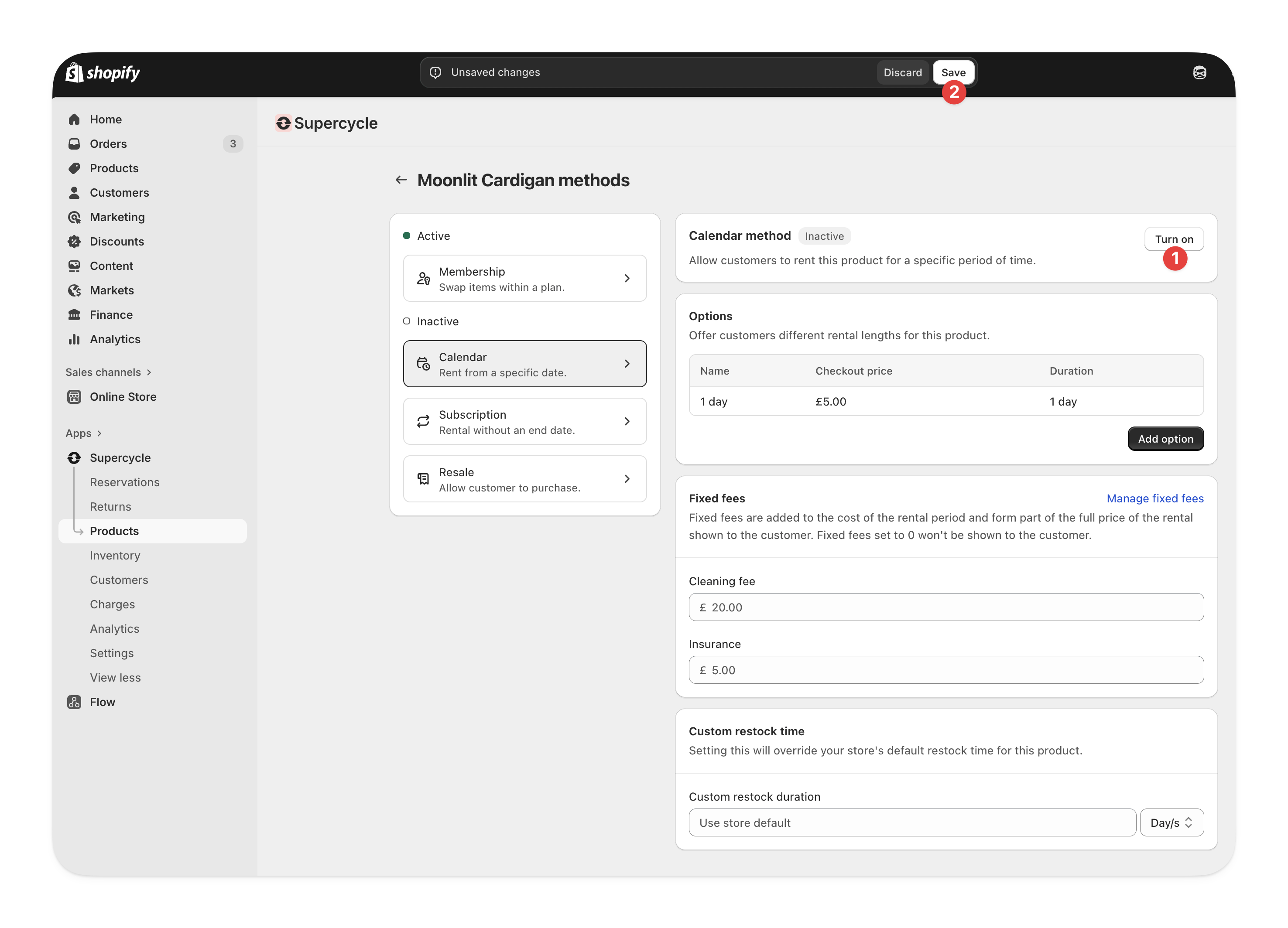Screen dimensions: 1288x928
Task: Open the Membership method card
Action: point(524,278)
